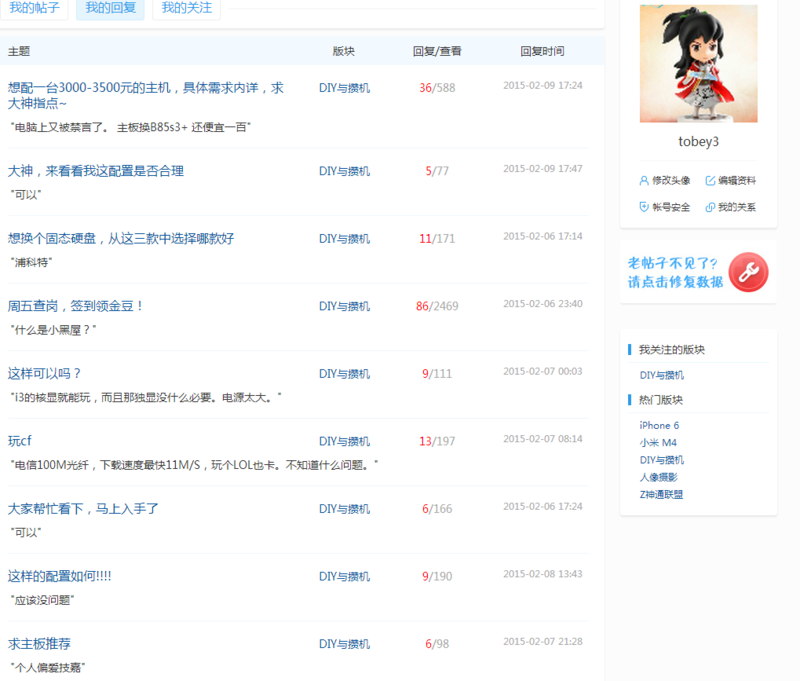Screen dimensions: 800x681
Task: Click reply text 什么是小黑屋？
Action: 53,330
